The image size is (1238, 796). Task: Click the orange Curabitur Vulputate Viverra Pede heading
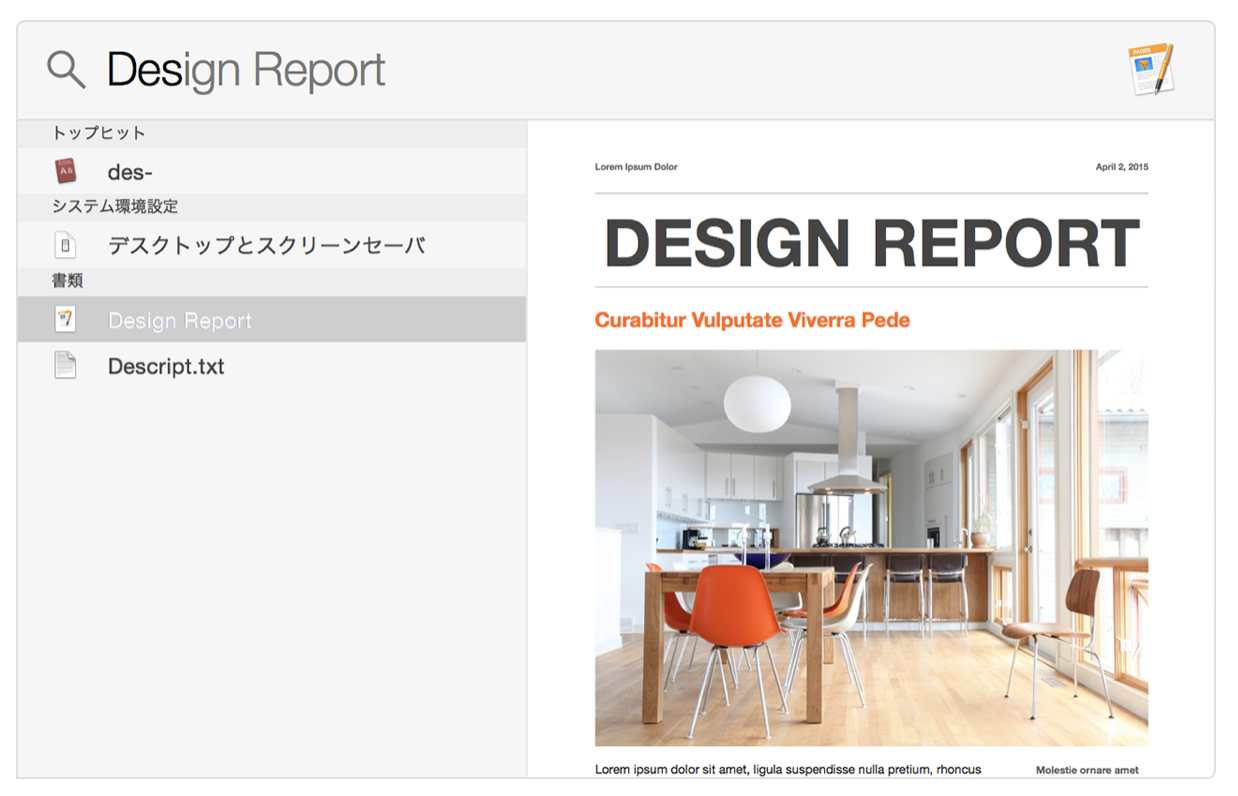[752, 320]
